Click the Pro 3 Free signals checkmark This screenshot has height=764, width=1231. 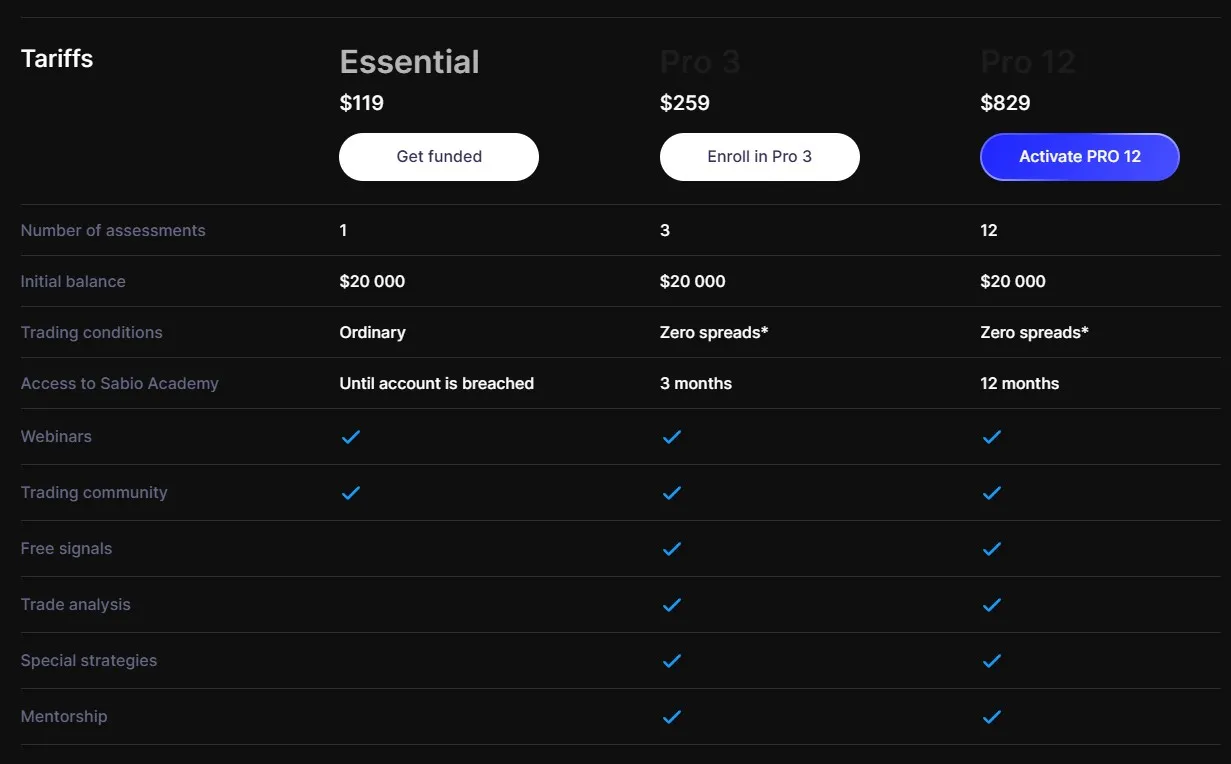672,549
